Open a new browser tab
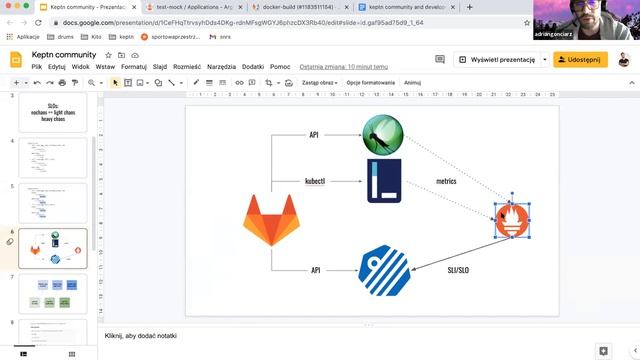 469,7
